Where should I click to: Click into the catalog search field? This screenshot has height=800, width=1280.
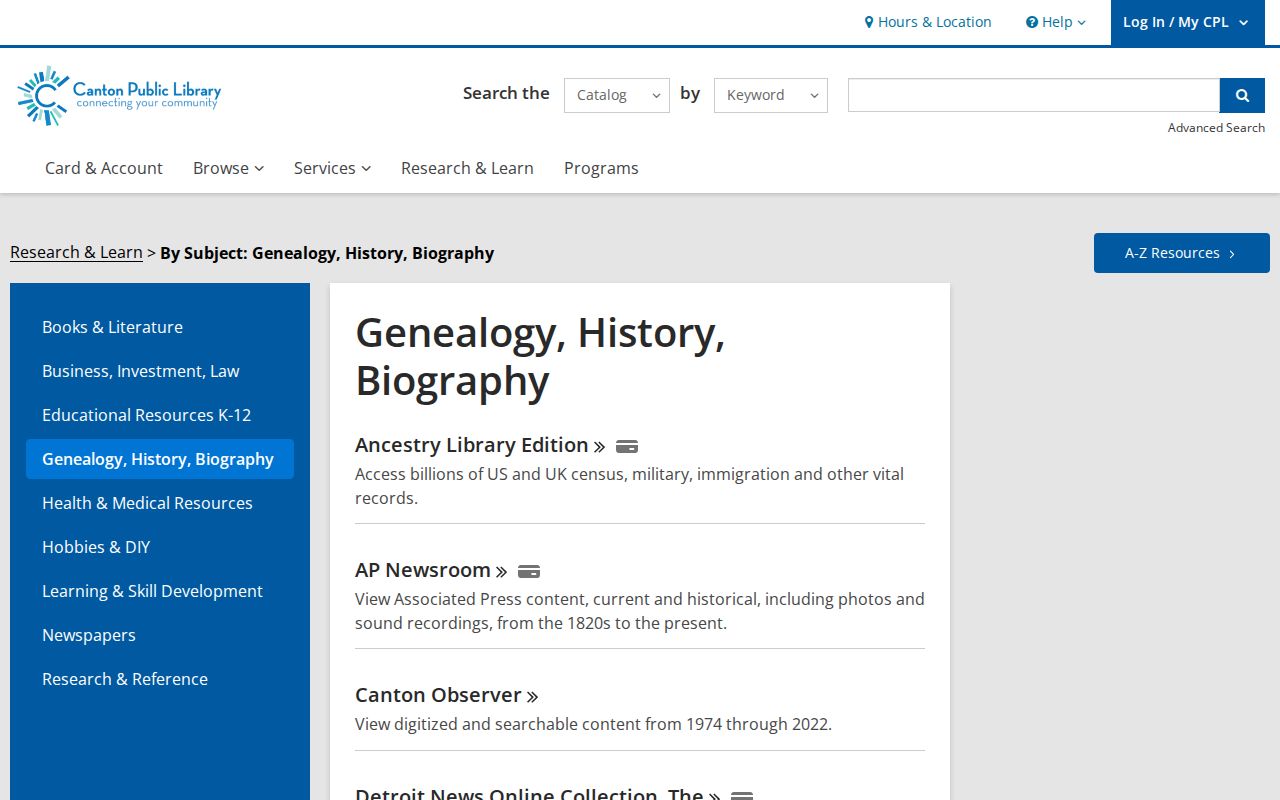(1034, 95)
